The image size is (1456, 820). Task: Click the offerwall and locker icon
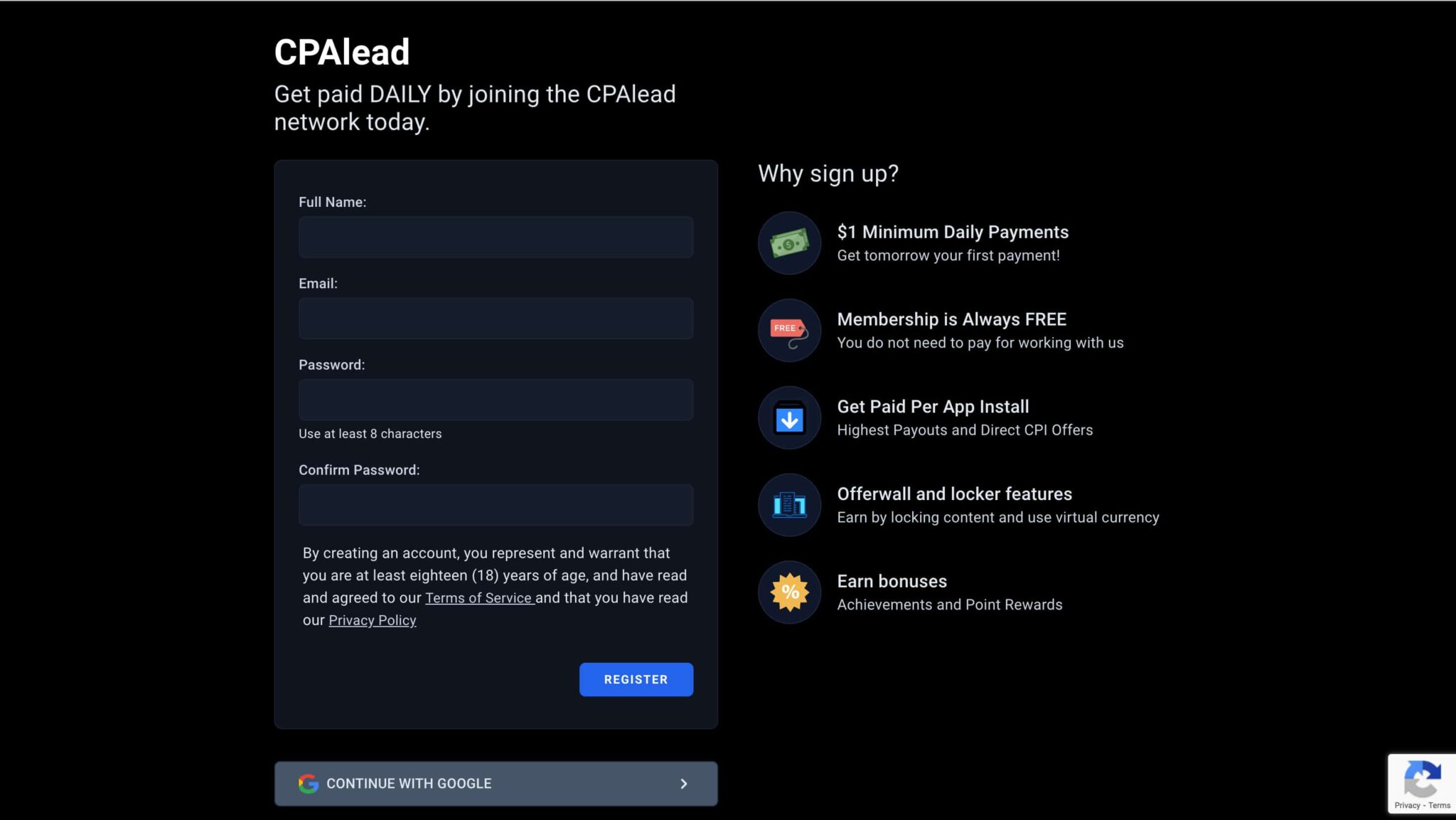tap(789, 505)
